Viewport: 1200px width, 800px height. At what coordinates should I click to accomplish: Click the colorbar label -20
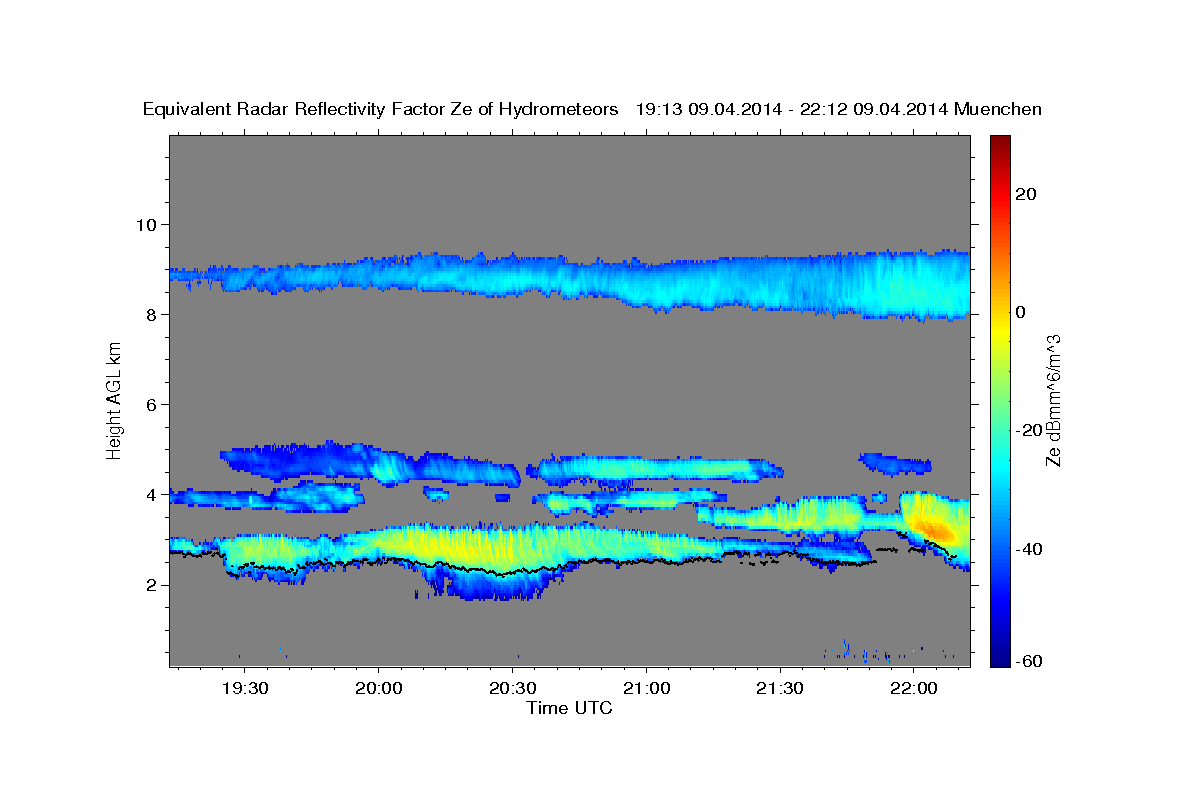click(1030, 430)
